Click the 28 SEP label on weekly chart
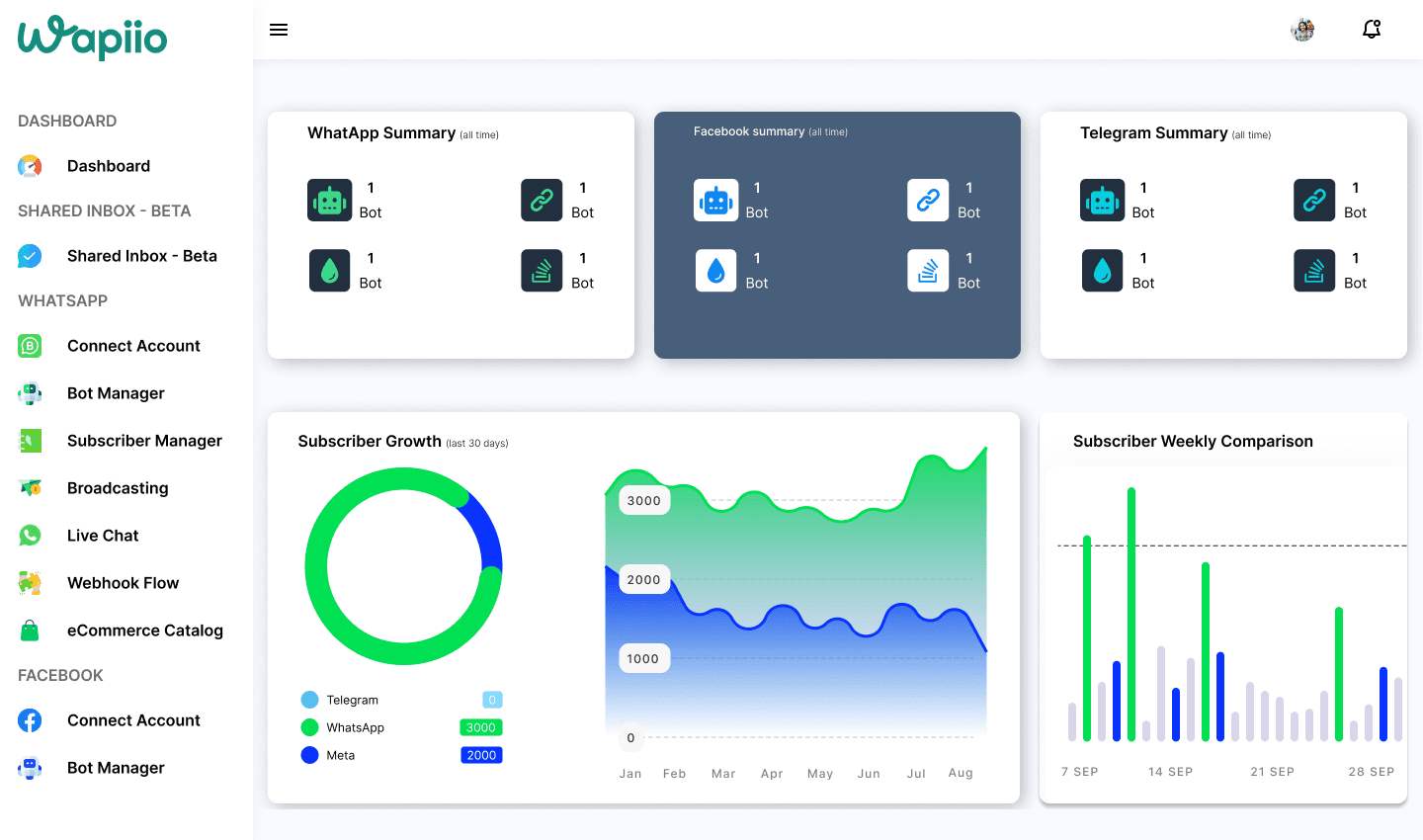The width and height of the screenshot is (1423, 840). coord(1372,772)
